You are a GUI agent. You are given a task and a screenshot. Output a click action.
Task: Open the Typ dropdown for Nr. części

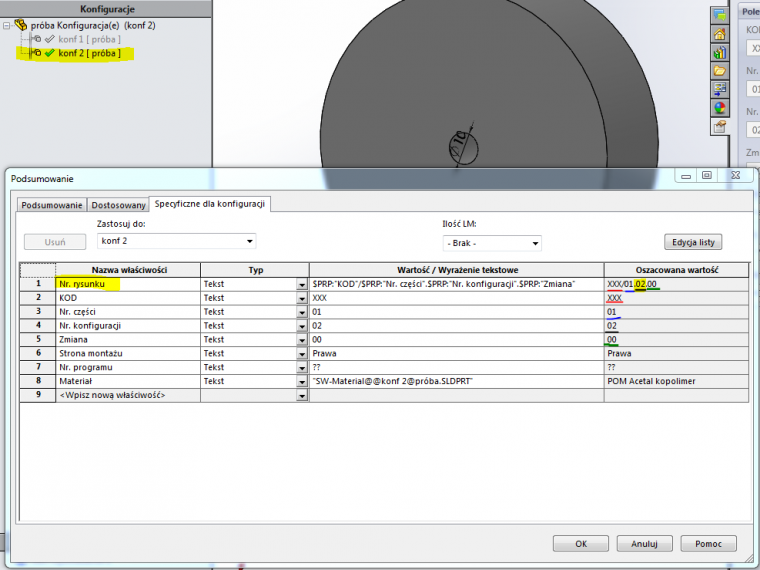302,312
